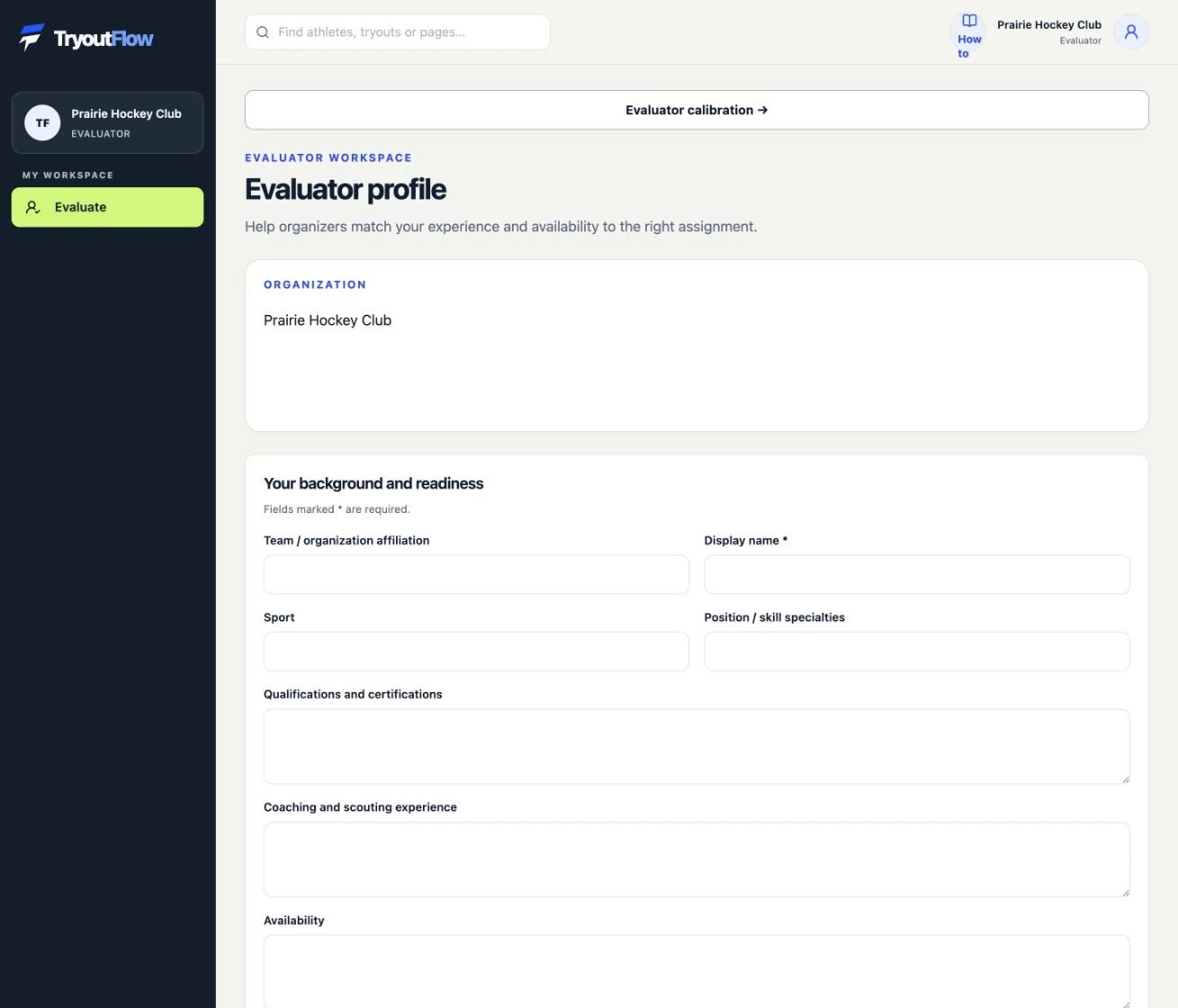This screenshot has height=1008, width=1178.
Task: Click the Sport input field
Action: (x=476, y=652)
